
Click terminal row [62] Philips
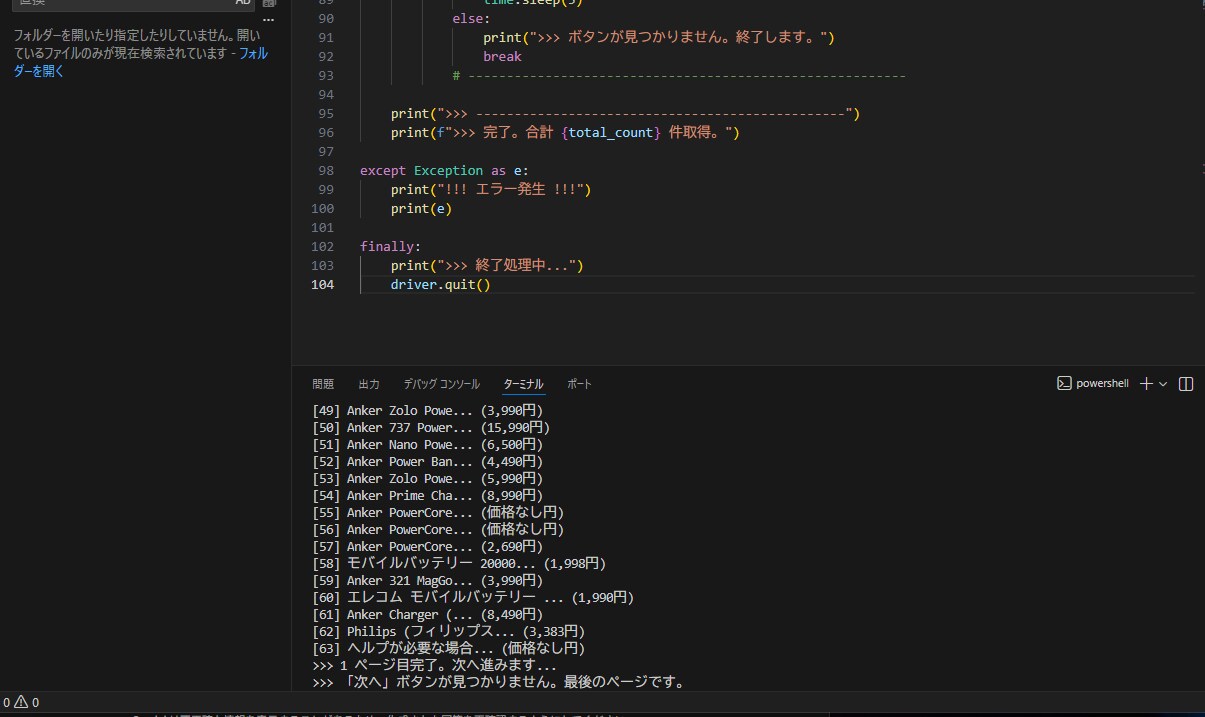(x=448, y=632)
